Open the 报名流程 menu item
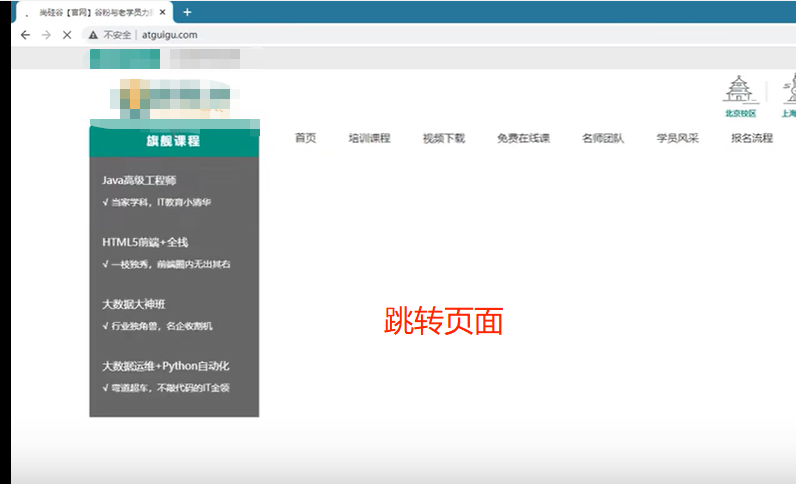The height and width of the screenshot is (484, 796). tap(752, 138)
